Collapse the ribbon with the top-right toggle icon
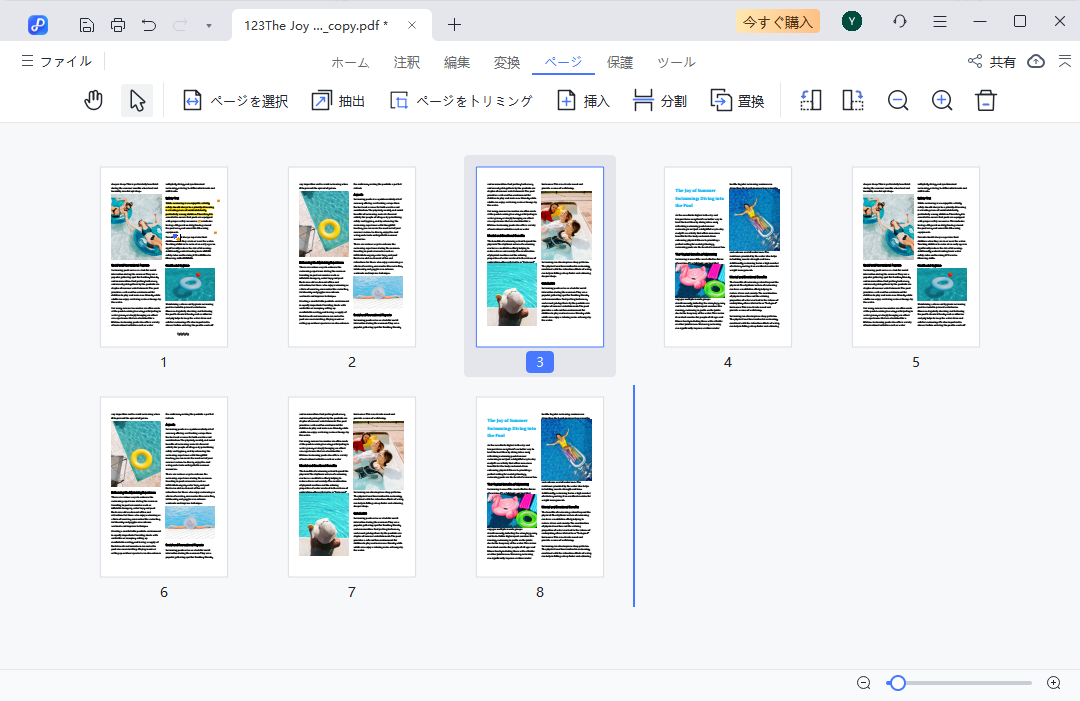The width and height of the screenshot is (1080, 701). pos(1065,61)
